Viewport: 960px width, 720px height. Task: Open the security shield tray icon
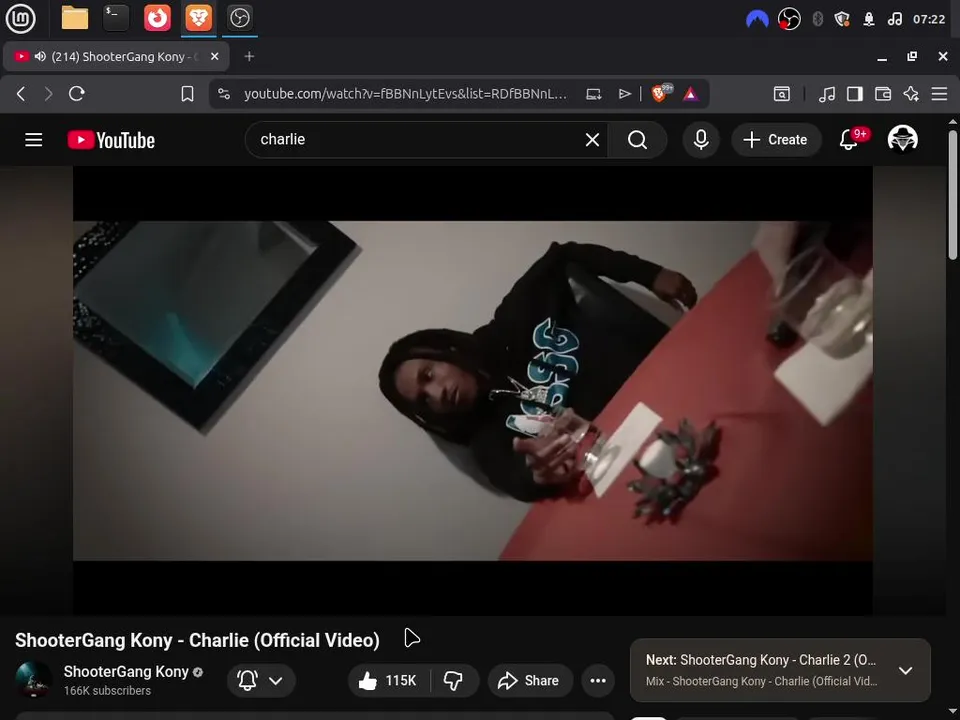point(842,19)
